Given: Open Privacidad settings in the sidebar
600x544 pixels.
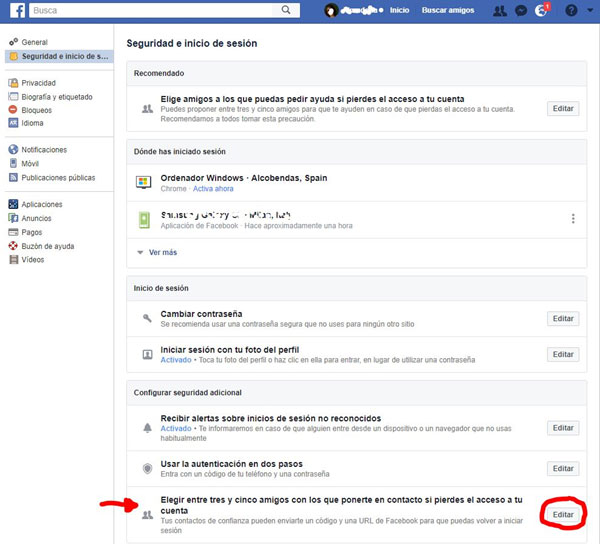Looking at the screenshot, I should [x=38, y=83].
